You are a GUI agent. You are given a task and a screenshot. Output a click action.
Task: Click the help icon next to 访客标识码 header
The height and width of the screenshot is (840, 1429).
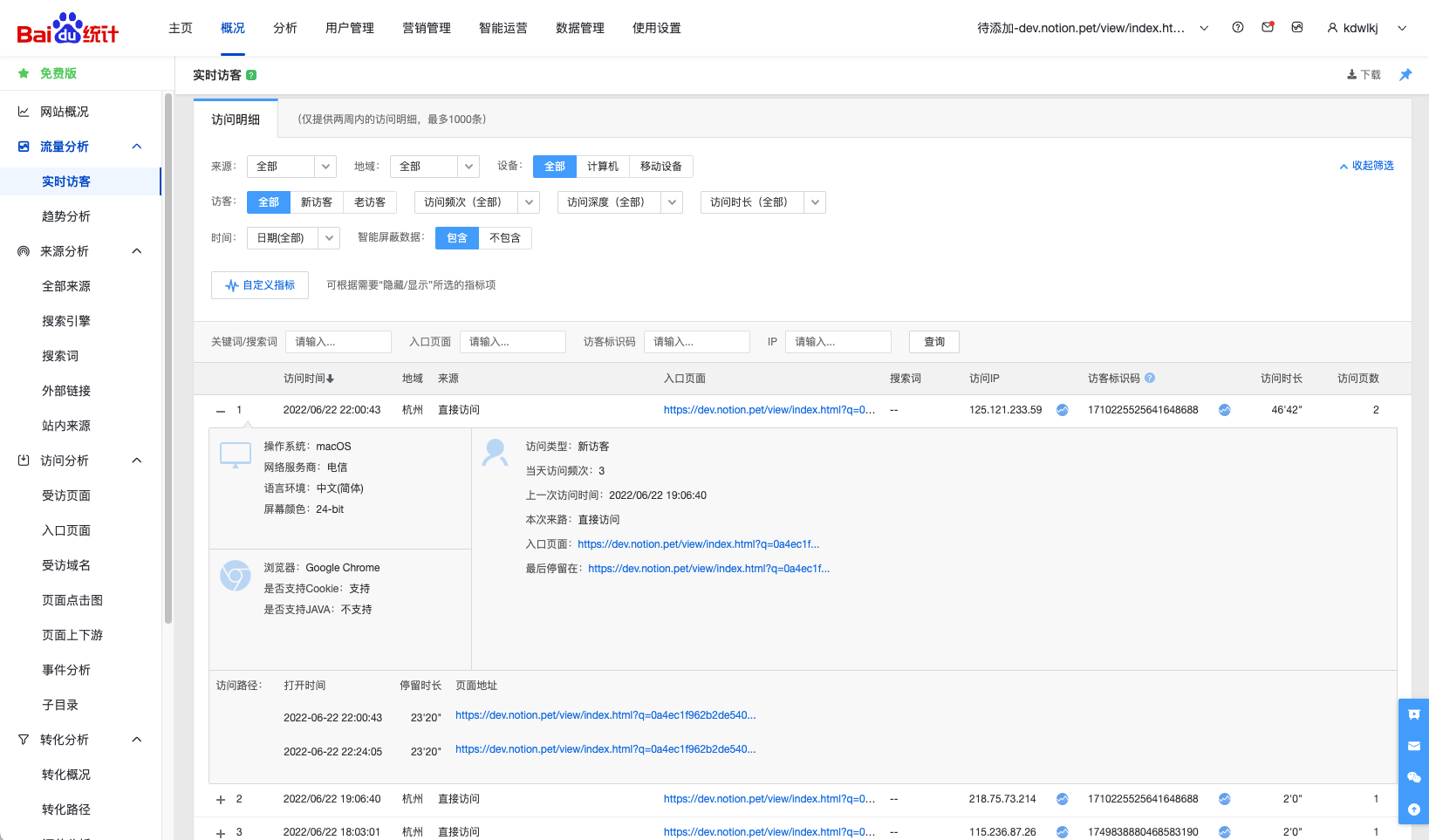1150,378
